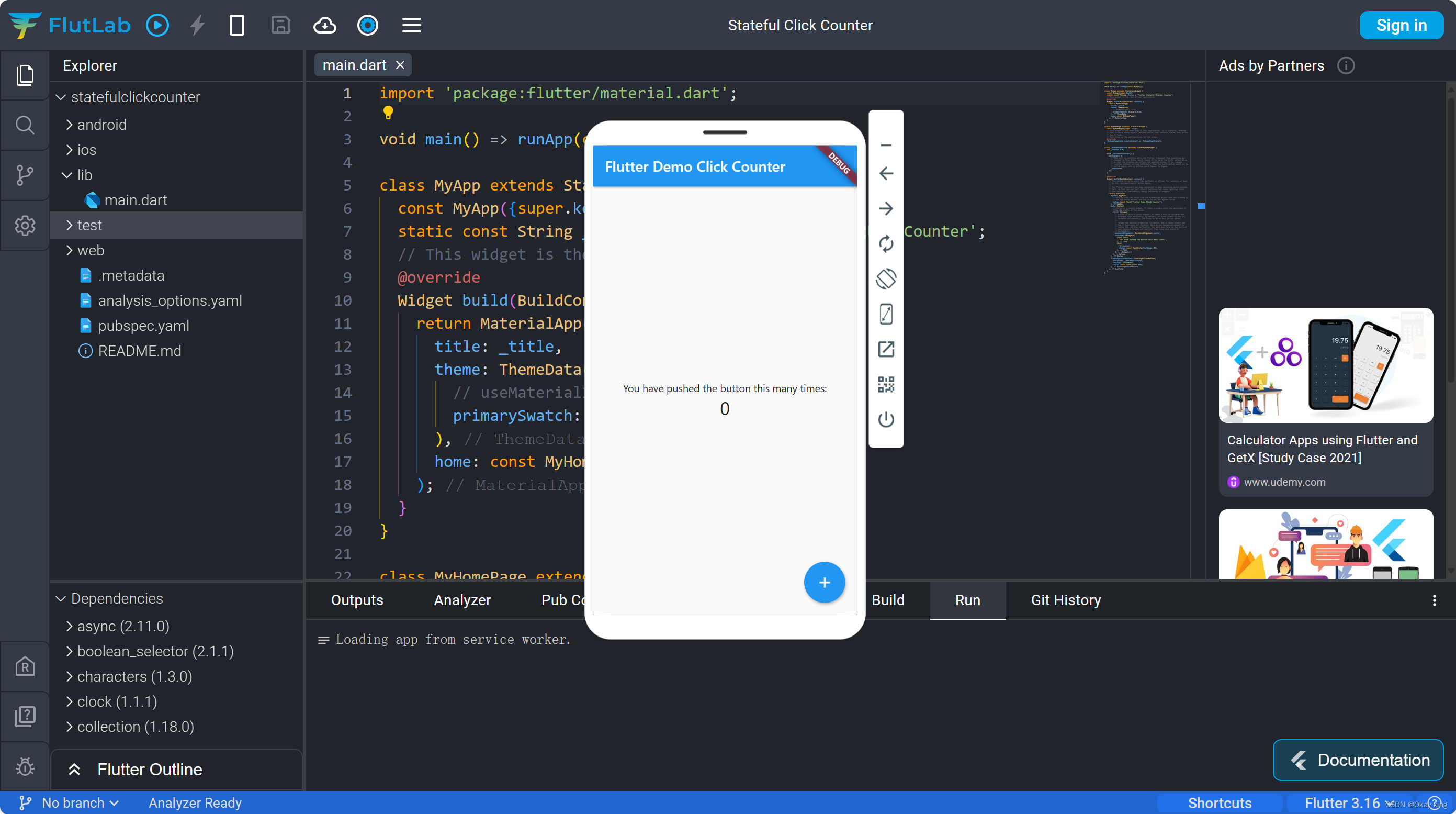
Task: Open the Analyzer tab
Action: click(462, 600)
